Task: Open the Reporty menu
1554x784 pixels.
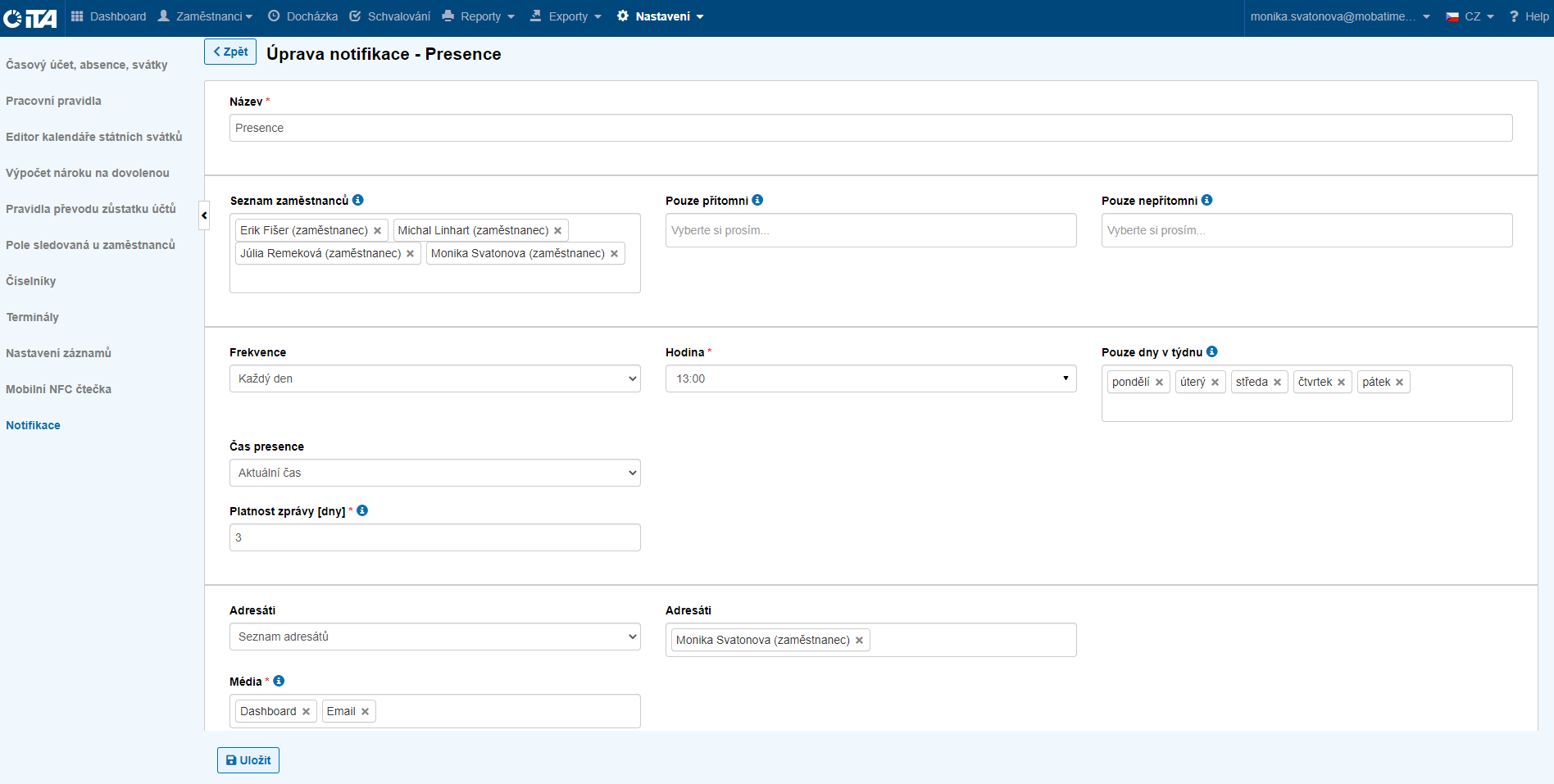Action: [x=479, y=16]
